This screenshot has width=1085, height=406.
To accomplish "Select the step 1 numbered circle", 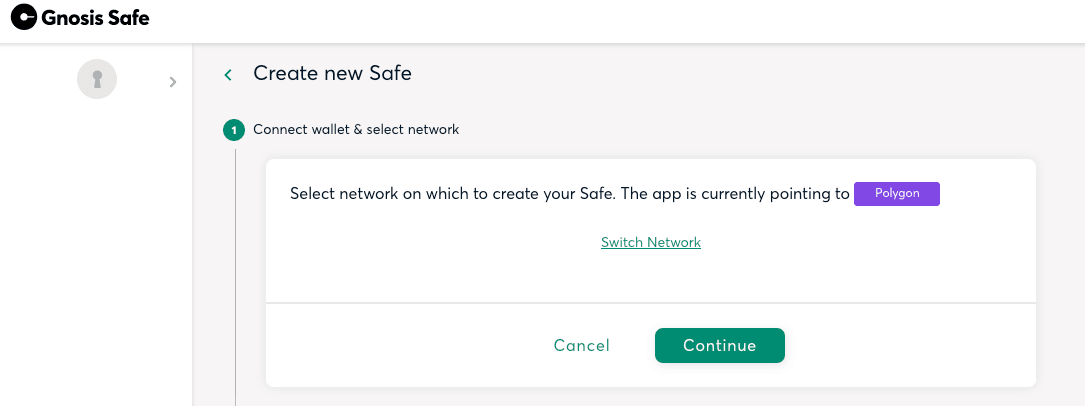I will coord(234,130).
